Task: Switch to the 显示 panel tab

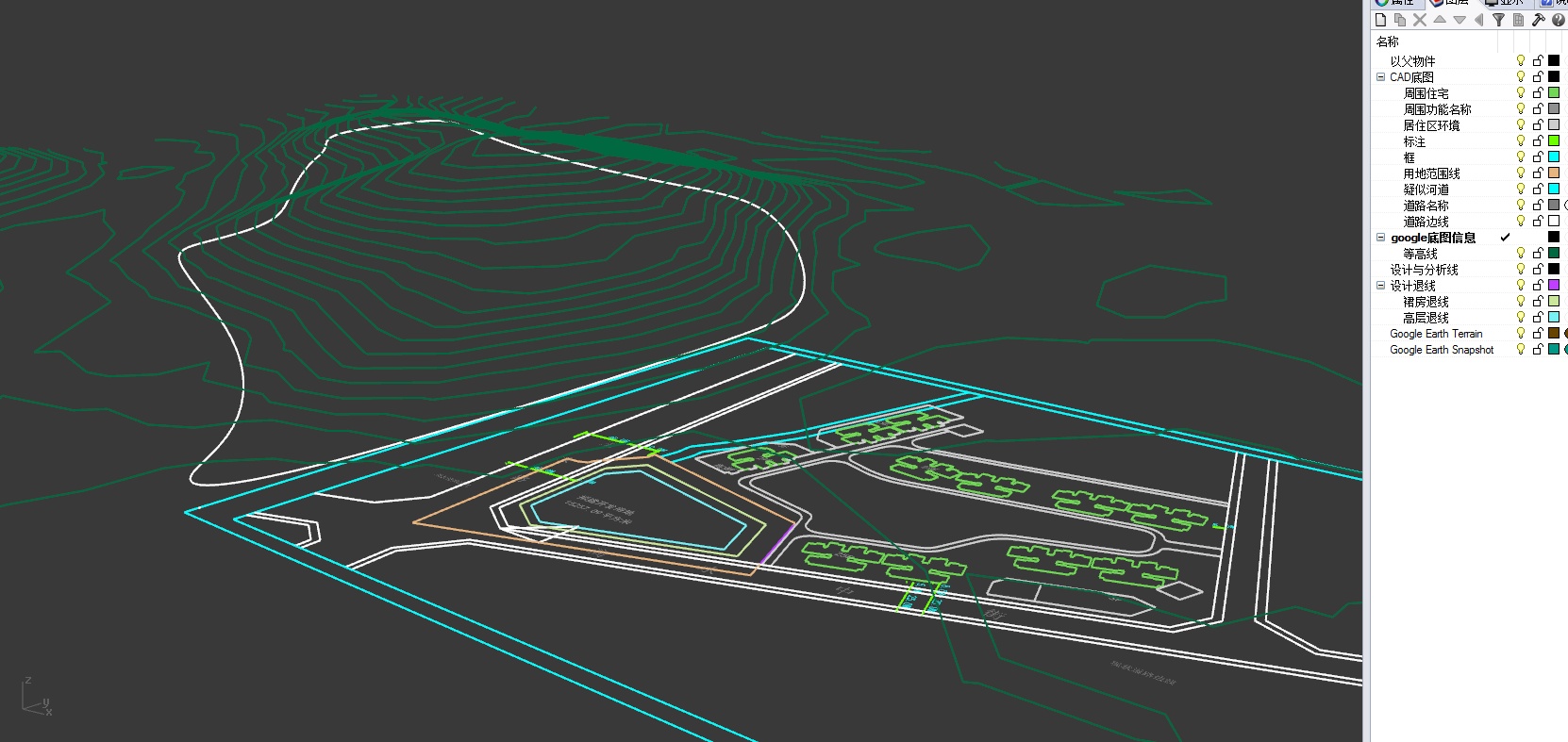Action: coord(1508,3)
